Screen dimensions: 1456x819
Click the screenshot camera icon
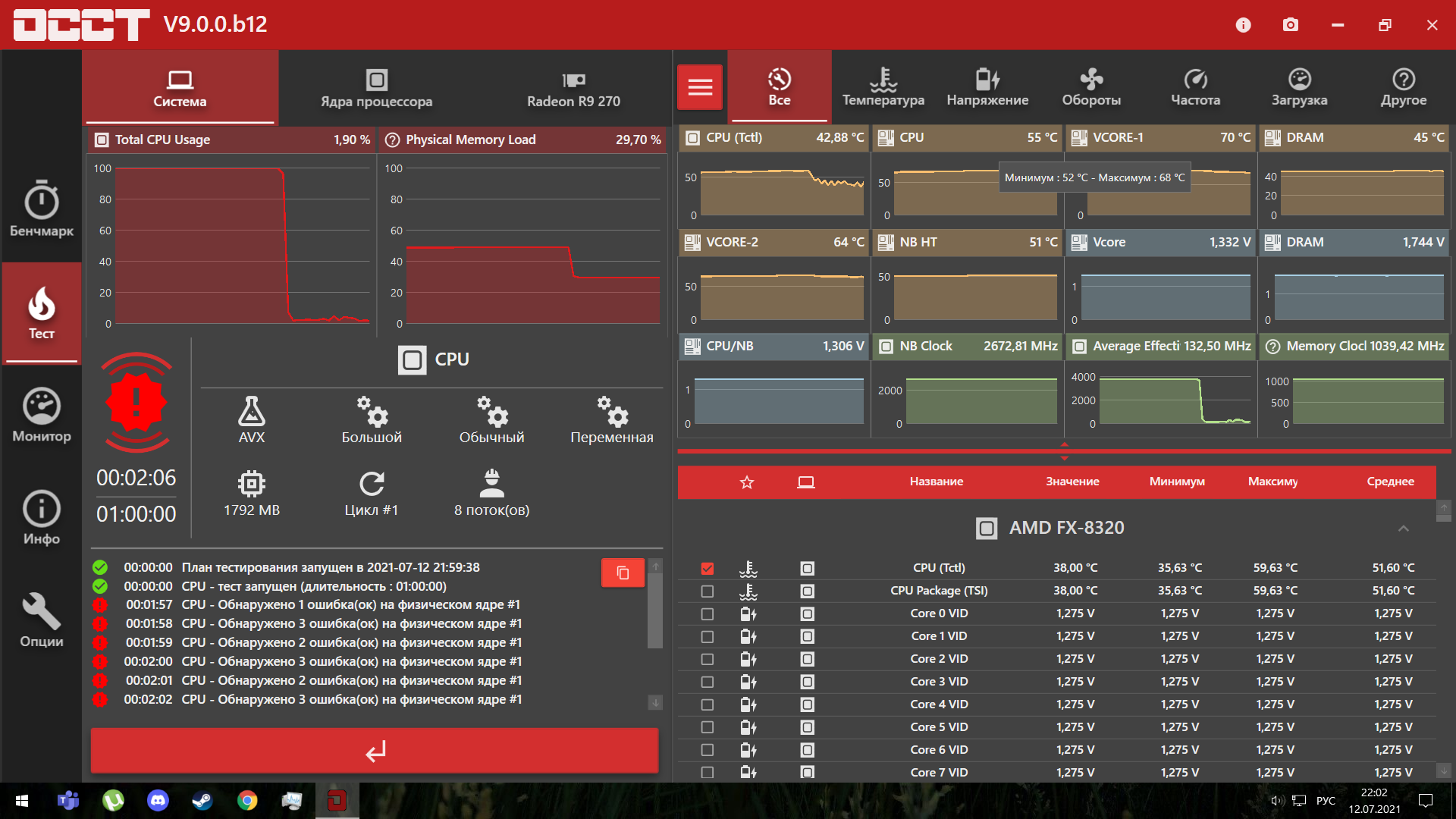1290,25
